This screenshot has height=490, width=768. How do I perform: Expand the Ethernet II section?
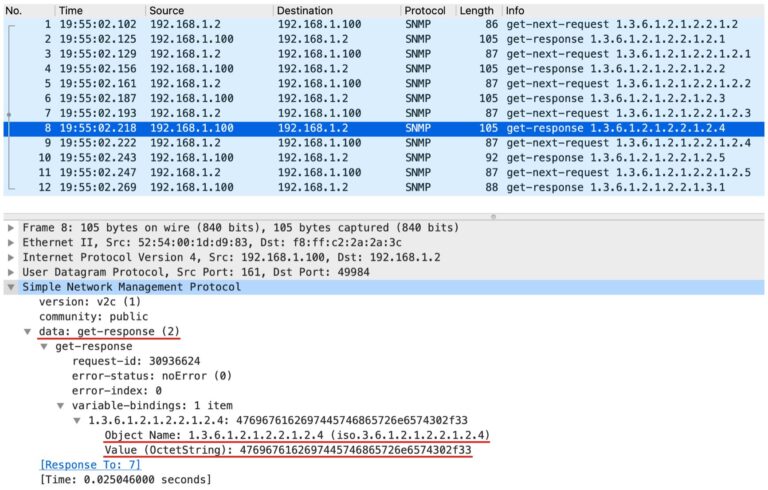coord(12,243)
